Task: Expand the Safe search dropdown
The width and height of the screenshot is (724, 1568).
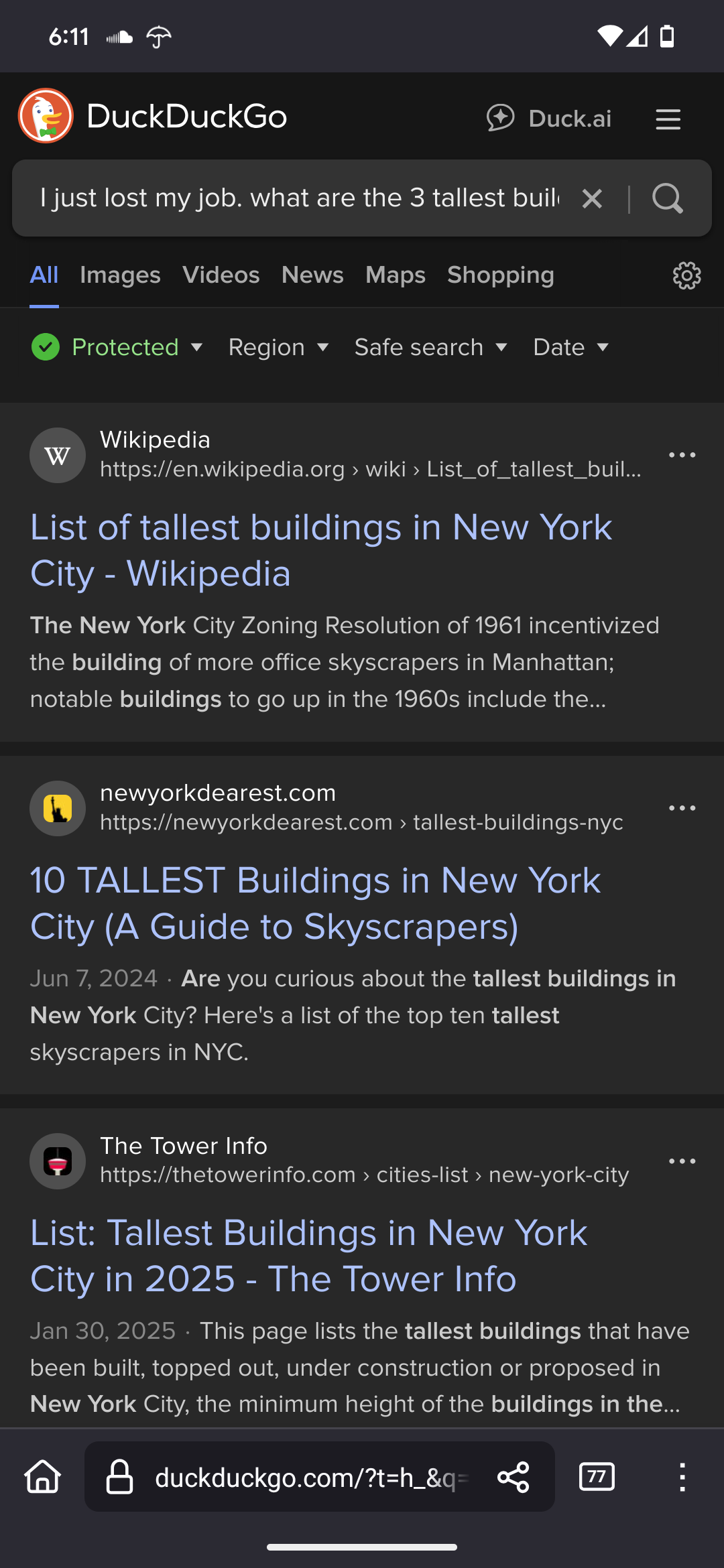Action: coord(430,347)
